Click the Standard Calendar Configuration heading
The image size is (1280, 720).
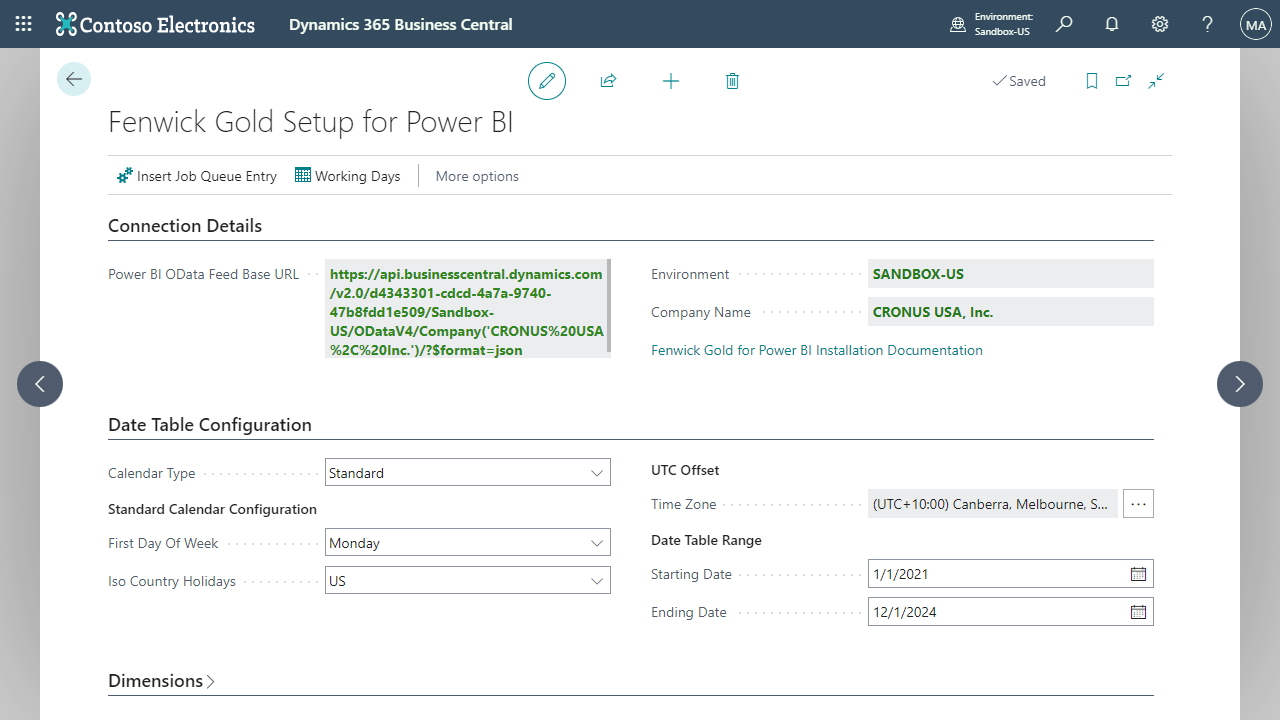click(212, 509)
